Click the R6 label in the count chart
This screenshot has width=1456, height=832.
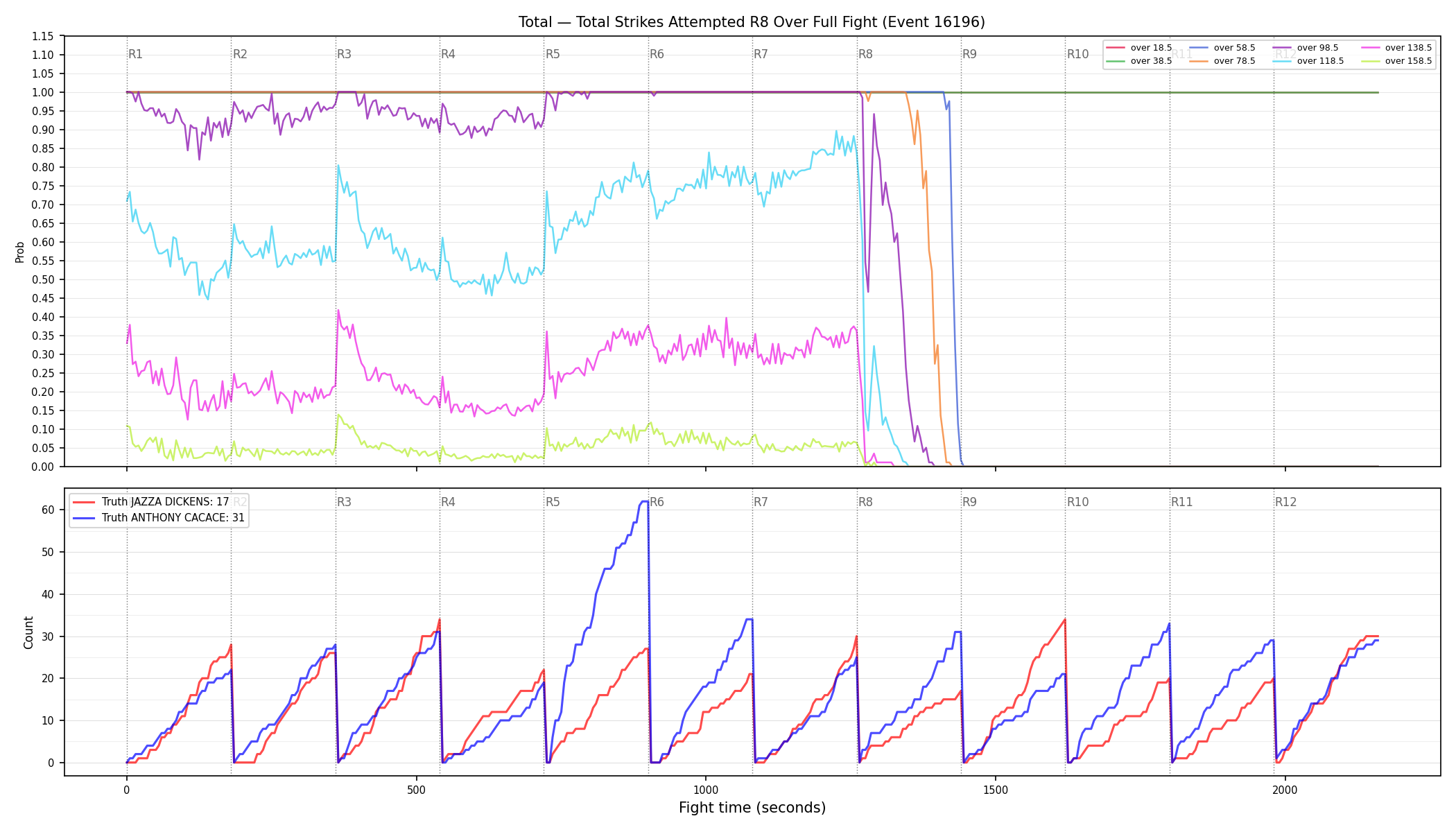[x=657, y=502]
